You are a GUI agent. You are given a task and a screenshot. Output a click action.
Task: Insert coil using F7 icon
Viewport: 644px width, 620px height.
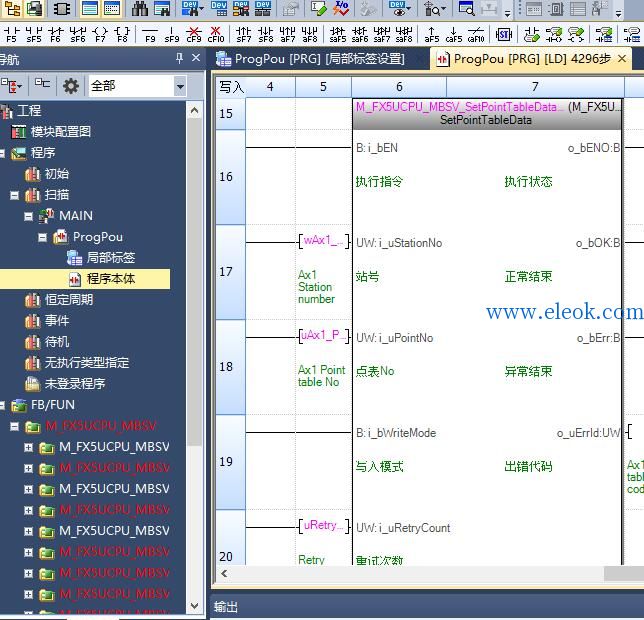100,34
